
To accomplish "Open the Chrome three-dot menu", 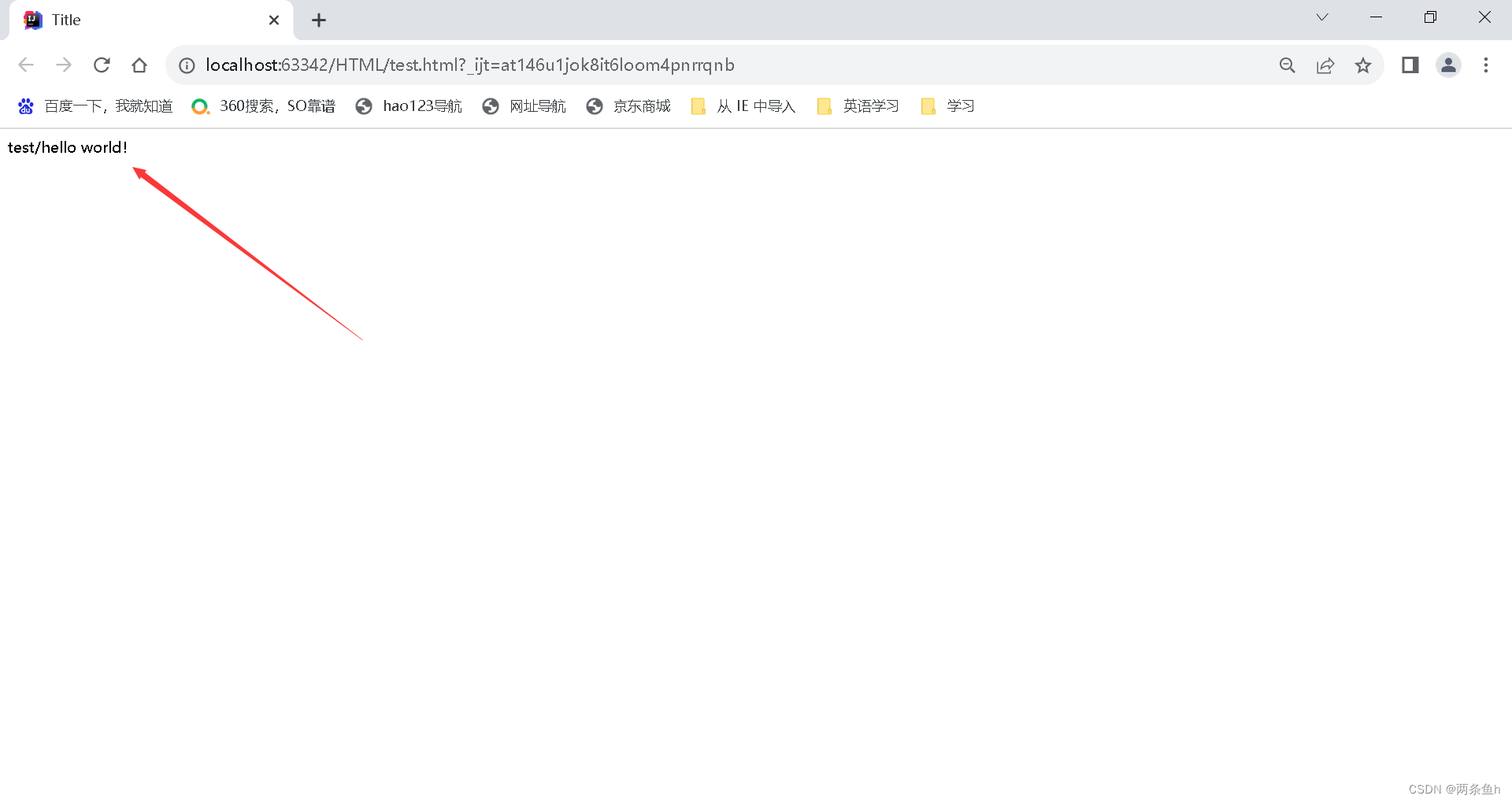I will [1486, 65].
